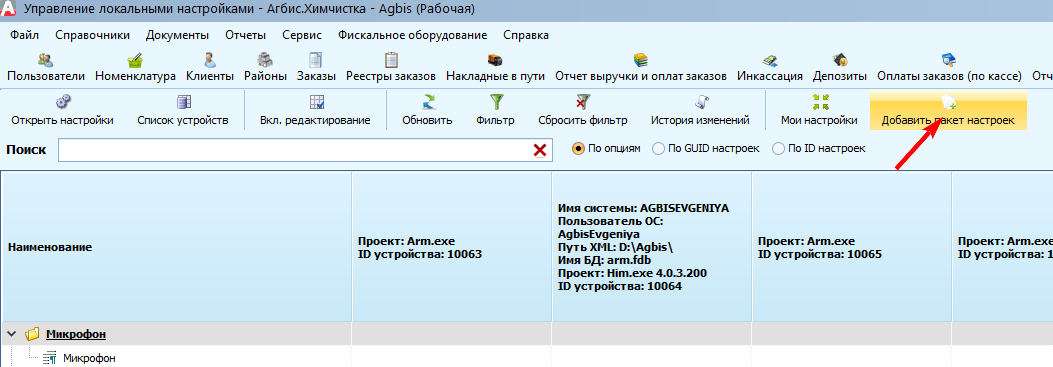This screenshot has height=367, width=1053.
Task: Open the Фискальное оборудование menu
Action: coord(413,36)
